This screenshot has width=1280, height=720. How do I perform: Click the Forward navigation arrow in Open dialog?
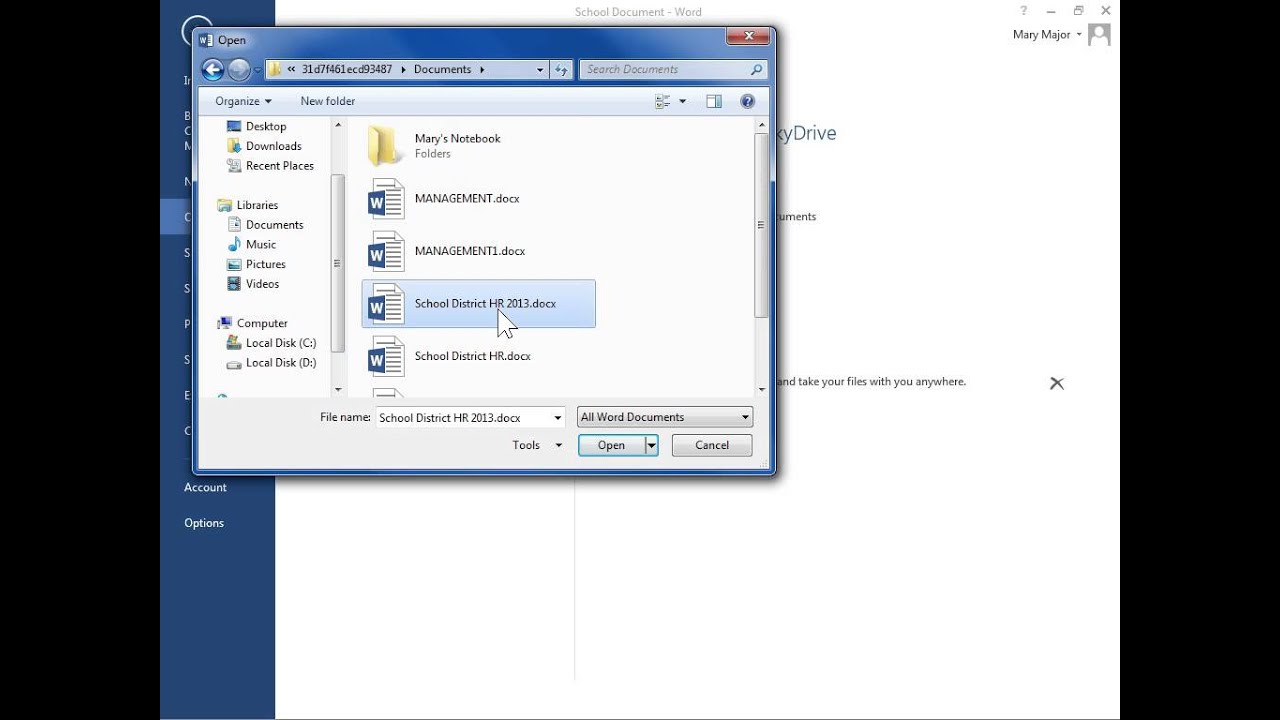239,69
